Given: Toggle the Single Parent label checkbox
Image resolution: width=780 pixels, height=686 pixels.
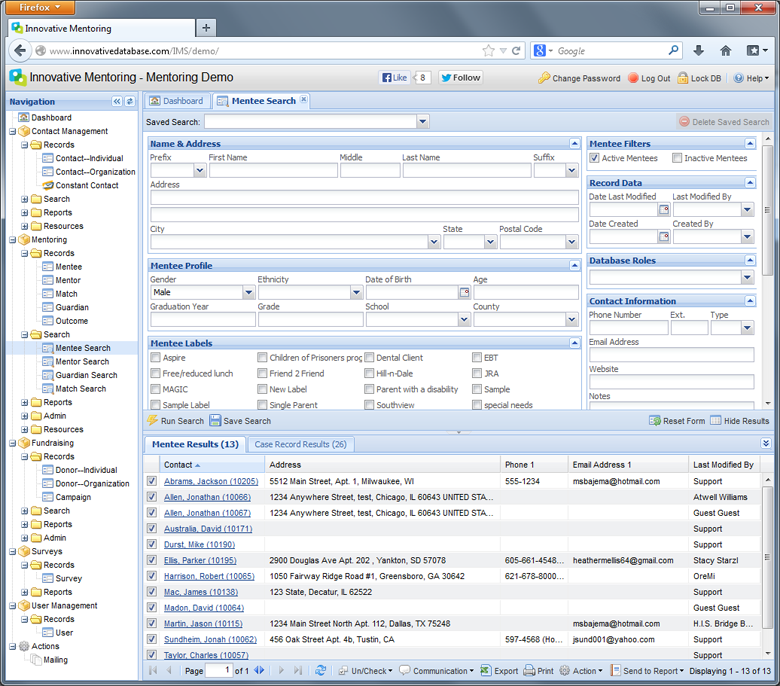Looking at the screenshot, I should pyautogui.click(x=262, y=405).
